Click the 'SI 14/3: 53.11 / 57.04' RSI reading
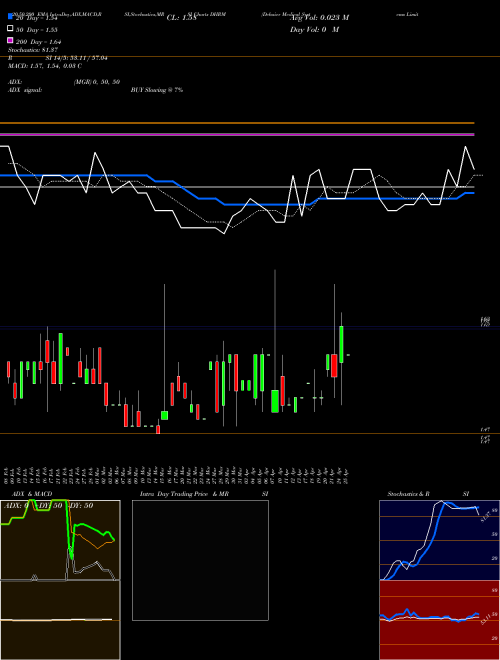Image resolution: width=500 pixels, height=660 pixels. pyautogui.click(x=77, y=58)
